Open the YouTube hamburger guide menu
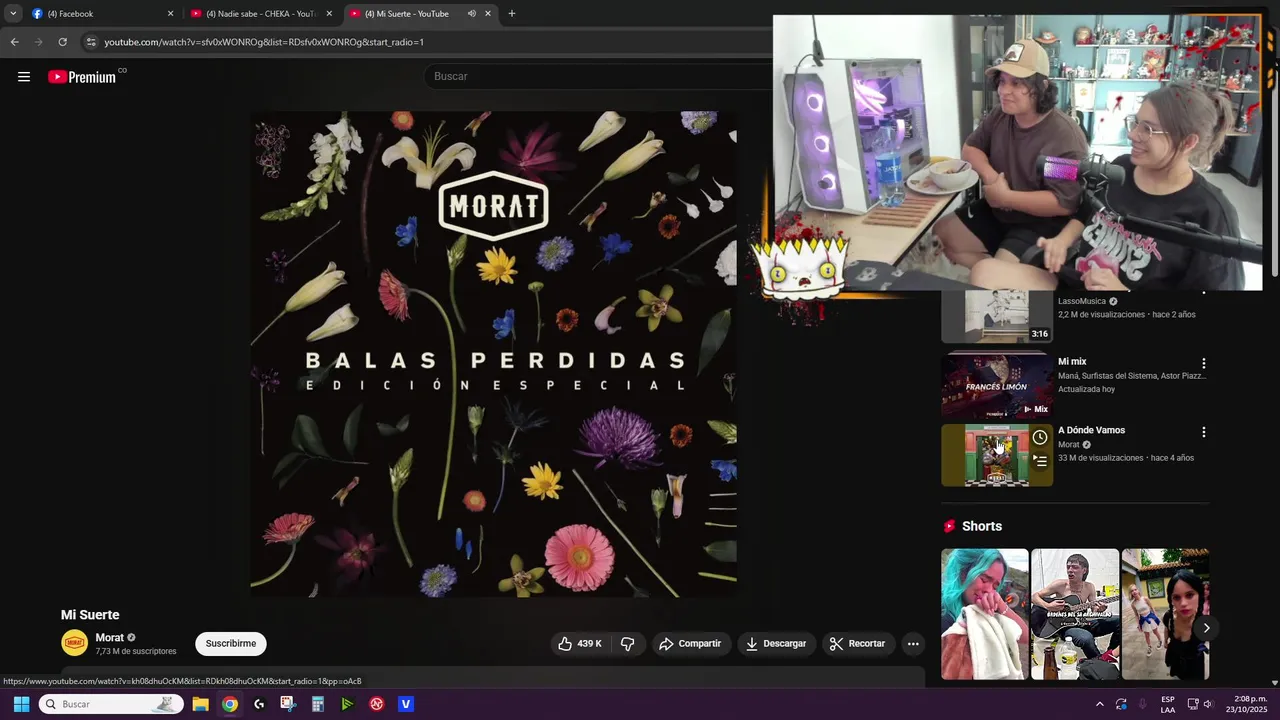The height and width of the screenshot is (720, 1280). 24,77
